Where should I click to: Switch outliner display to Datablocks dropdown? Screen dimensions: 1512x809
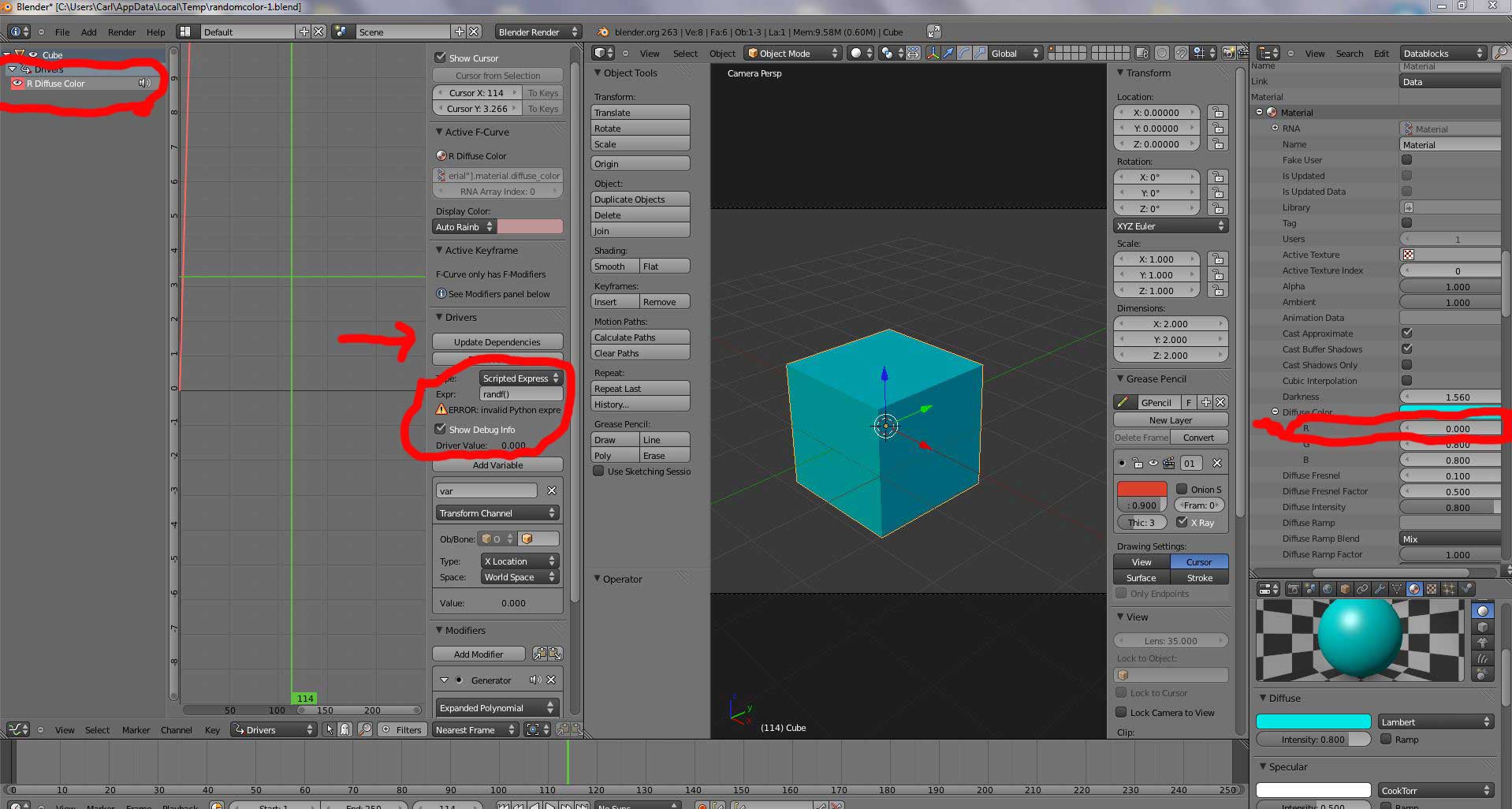tap(1443, 53)
